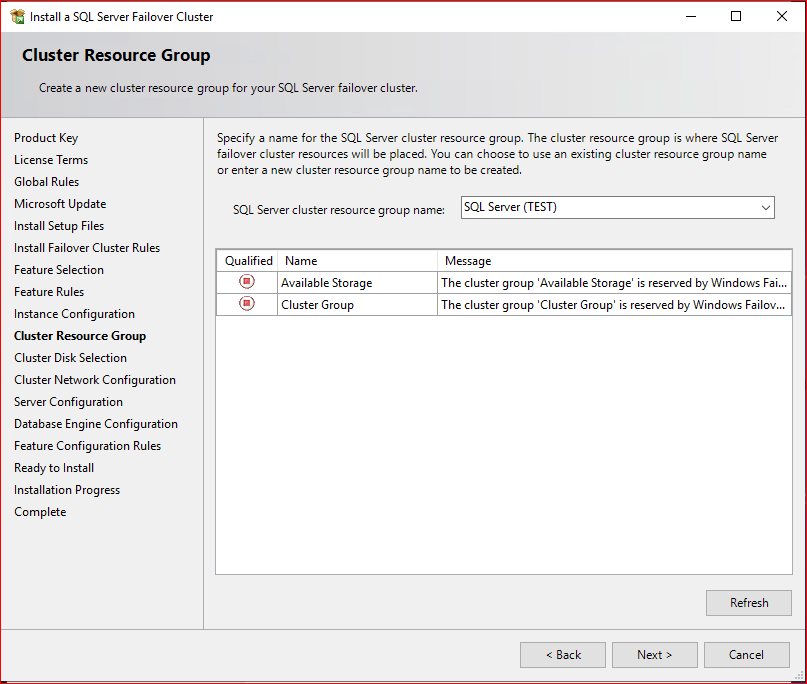Select the Cluster Group name cell
Image resolution: width=807 pixels, height=684 pixels.
358,305
